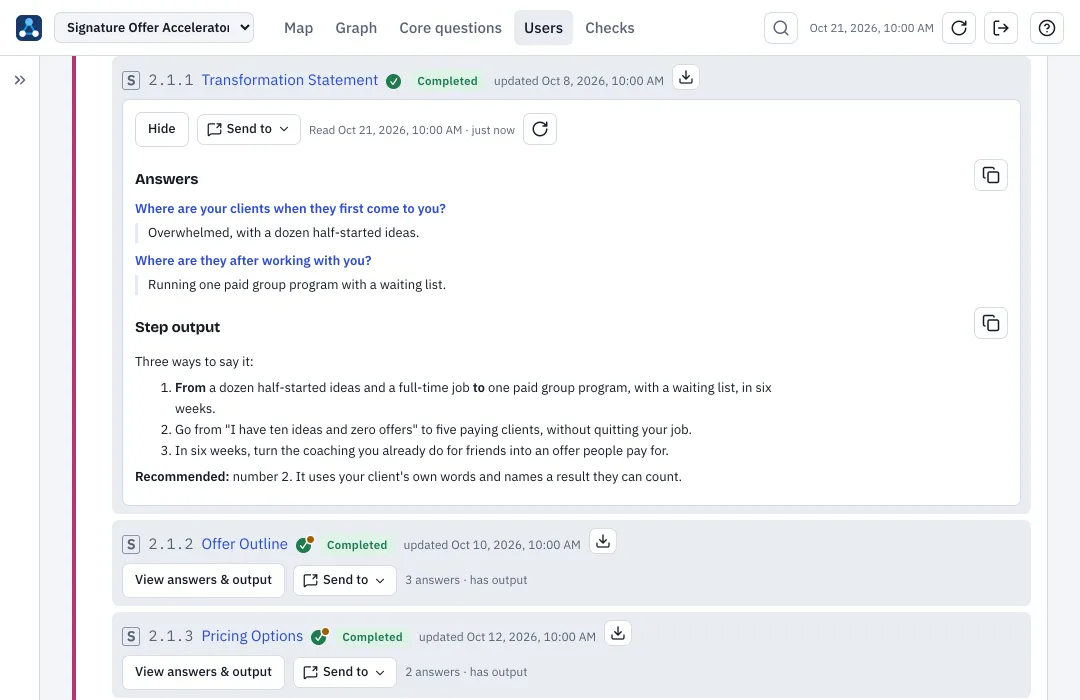This screenshot has width=1080, height=700.
Task: Download the Transformation Statement step
Action: point(685,77)
